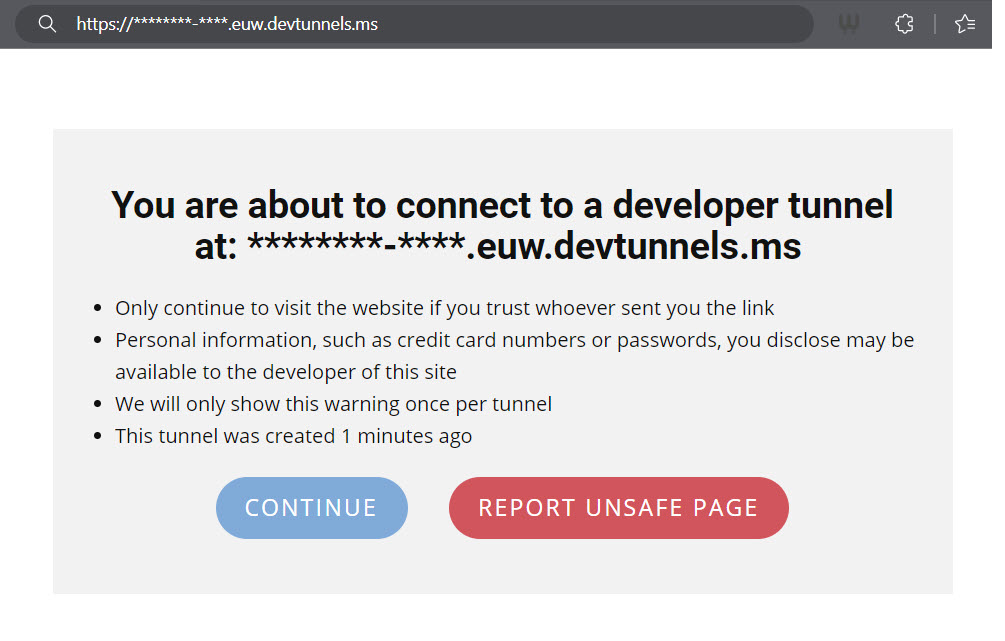
Task: Click the text "We will only show this warning once per tunnel"
Action: (x=333, y=404)
